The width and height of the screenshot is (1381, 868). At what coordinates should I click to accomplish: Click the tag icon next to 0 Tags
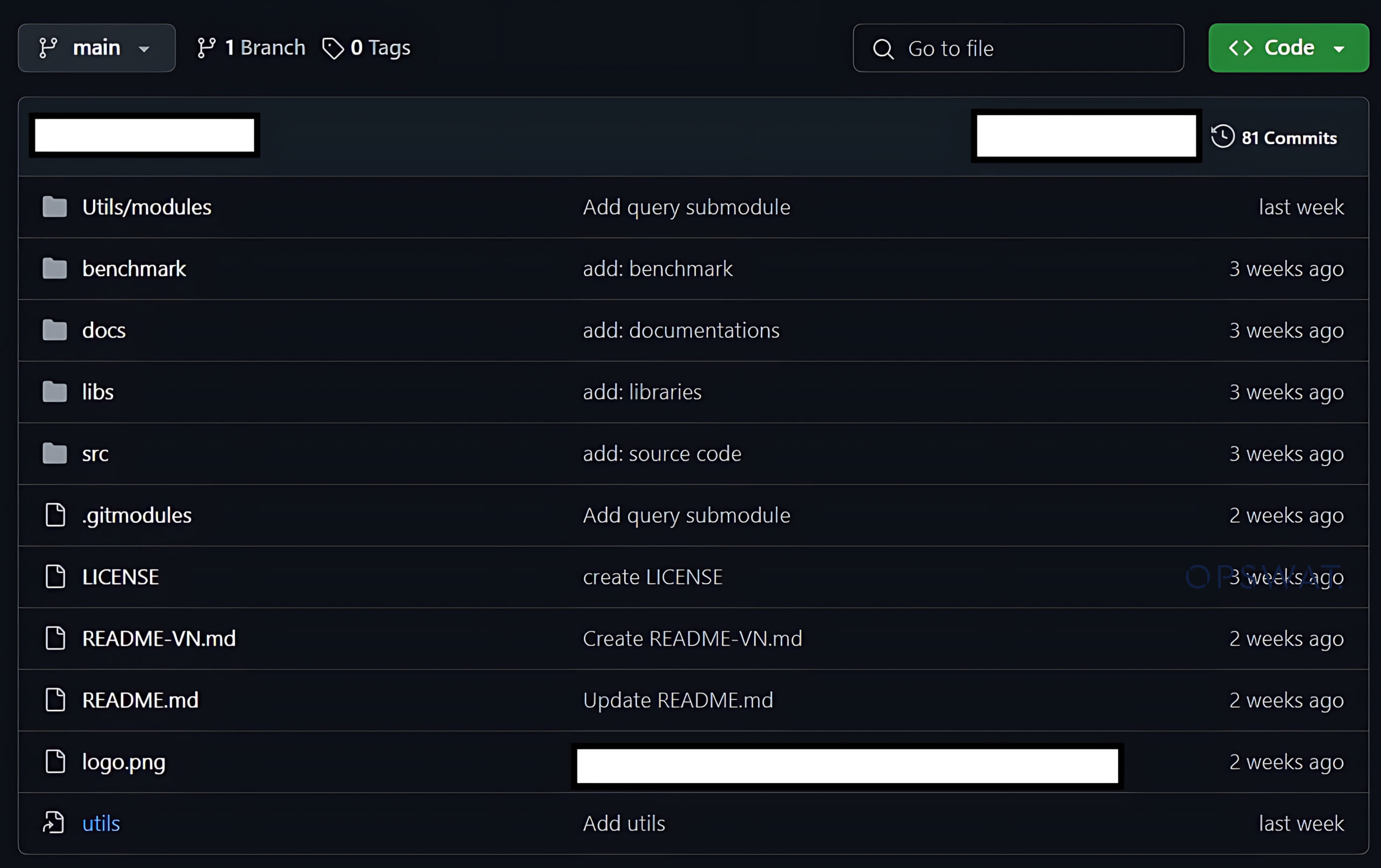coord(333,48)
